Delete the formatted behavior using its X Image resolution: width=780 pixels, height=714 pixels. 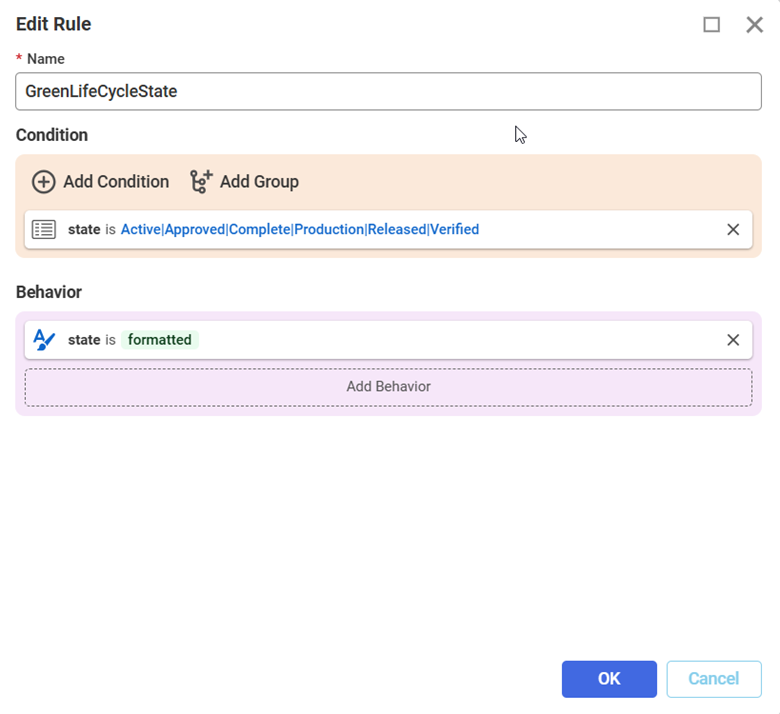[x=733, y=340]
